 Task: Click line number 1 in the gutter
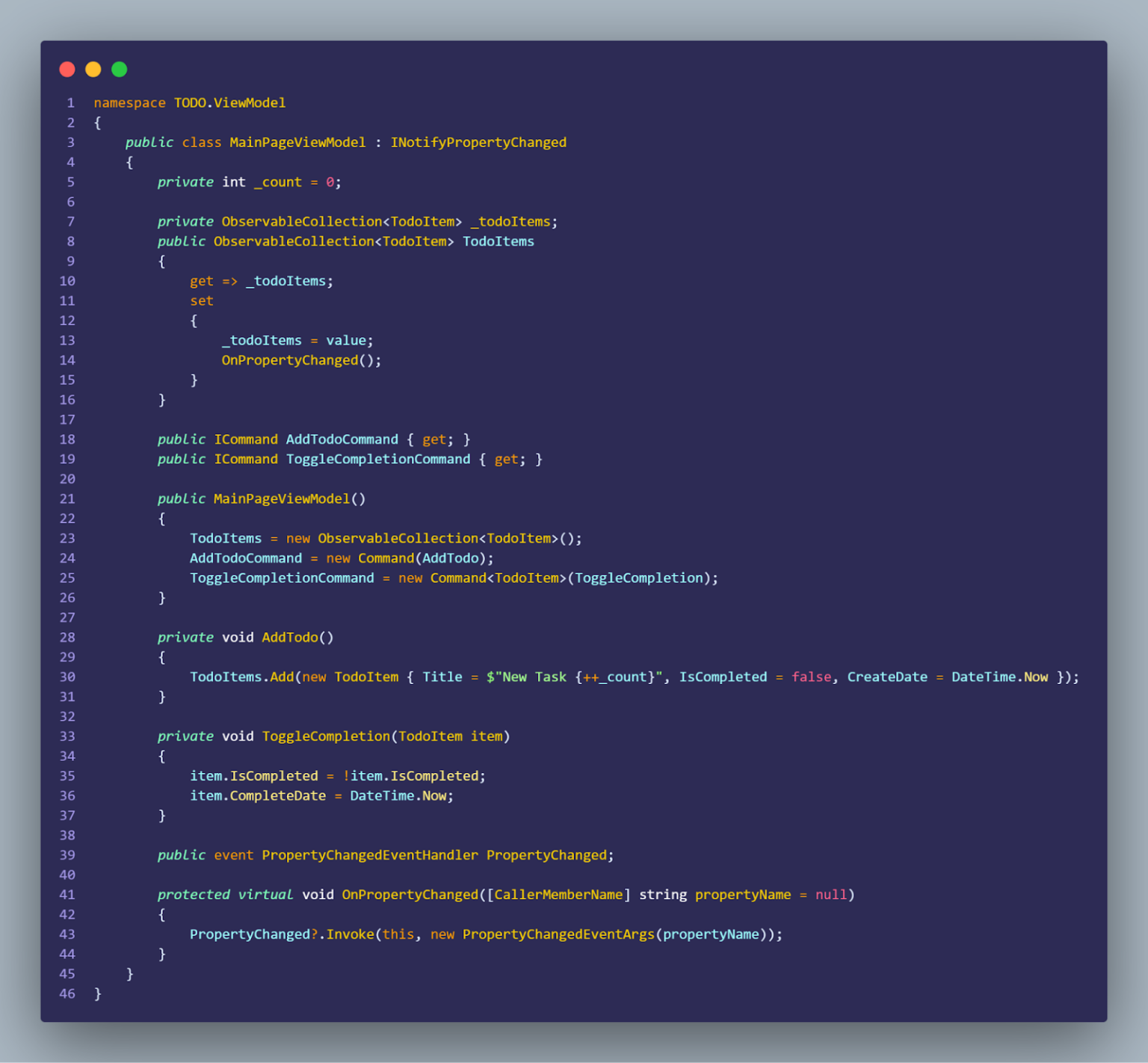click(70, 102)
